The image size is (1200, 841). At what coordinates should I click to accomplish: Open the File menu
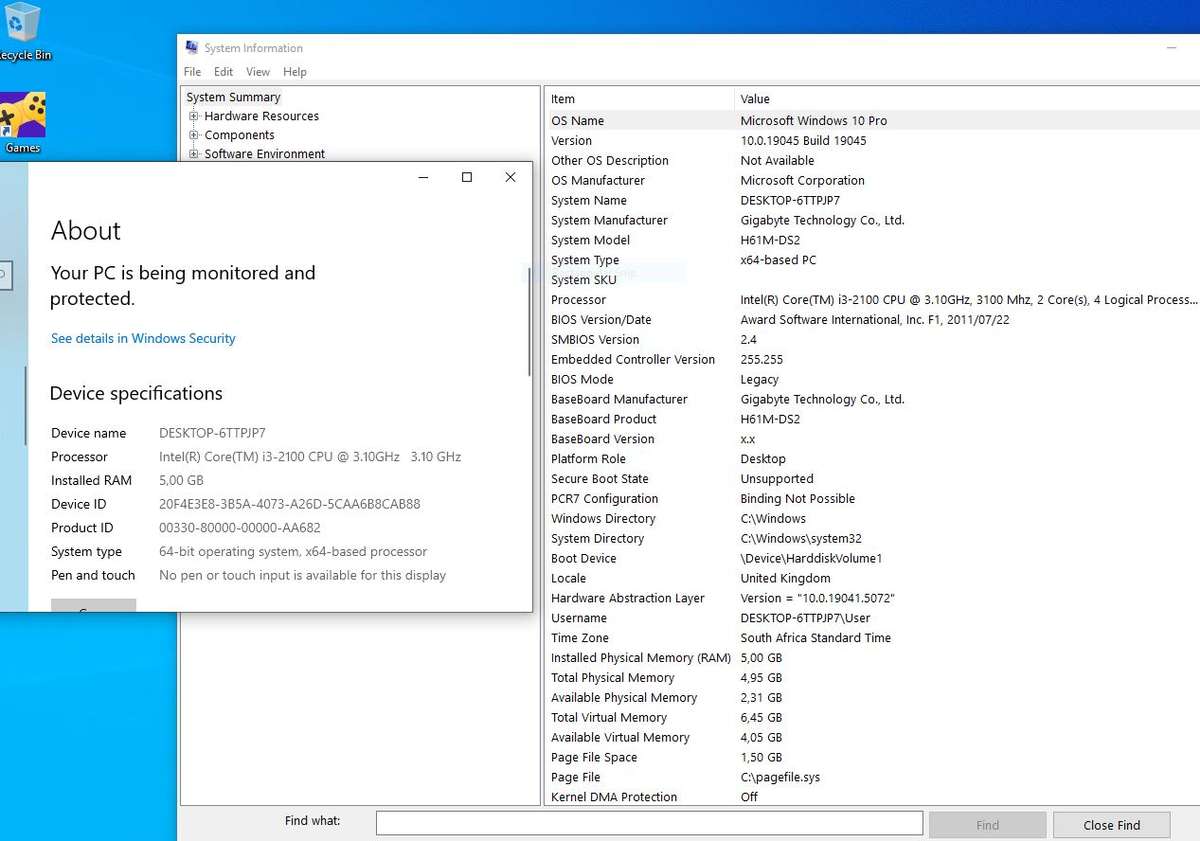193,72
